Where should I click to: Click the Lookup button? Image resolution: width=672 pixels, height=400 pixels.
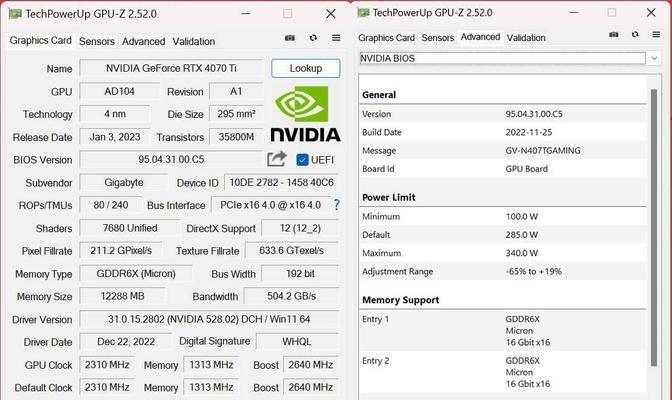pyautogui.click(x=306, y=68)
